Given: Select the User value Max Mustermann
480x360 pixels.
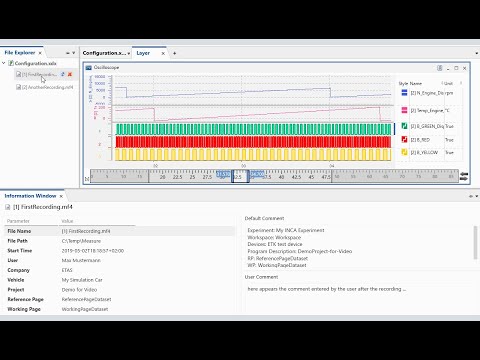Looking at the screenshot, I should 81,260.
